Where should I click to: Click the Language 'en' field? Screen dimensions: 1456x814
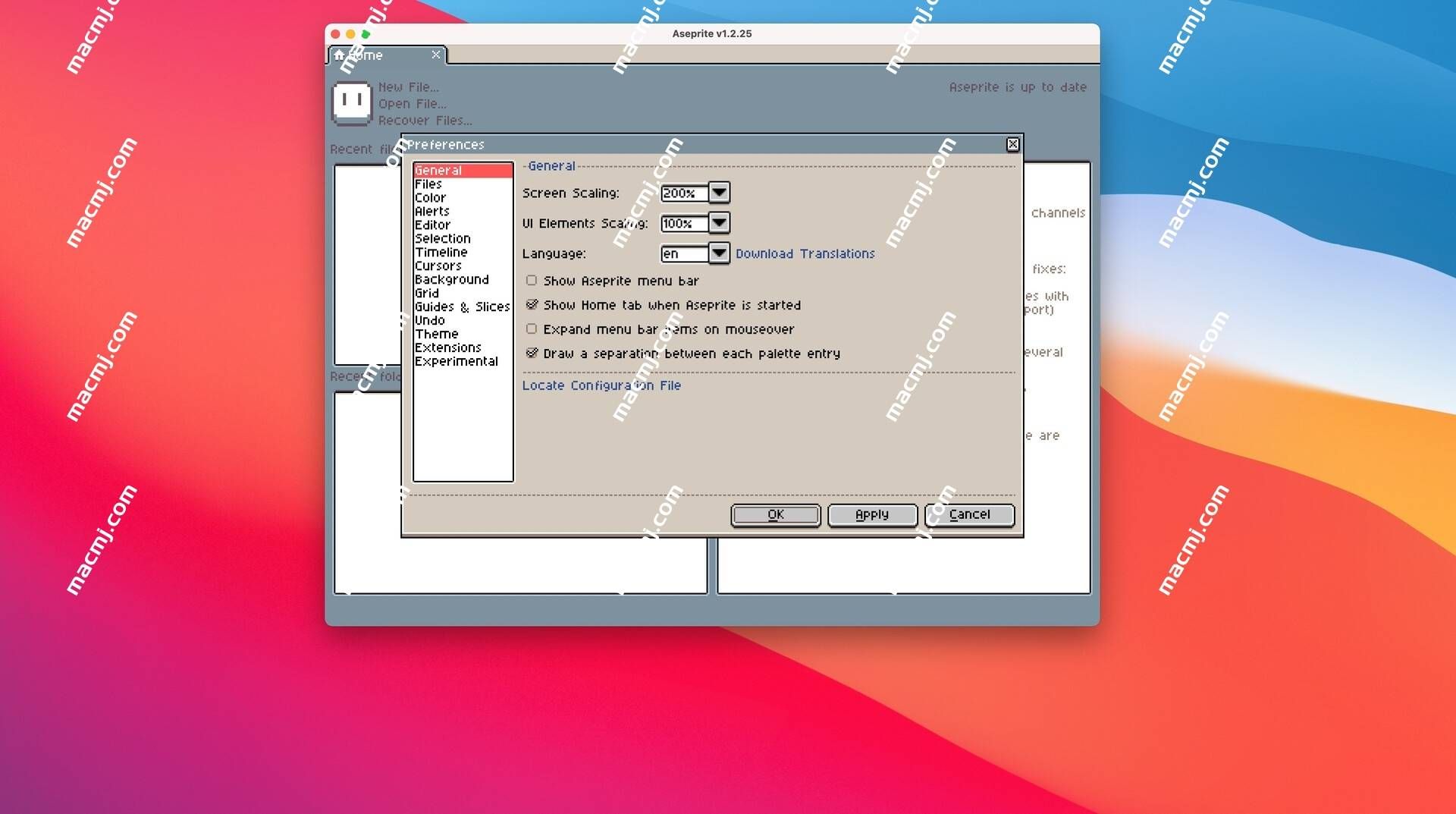tap(685, 253)
